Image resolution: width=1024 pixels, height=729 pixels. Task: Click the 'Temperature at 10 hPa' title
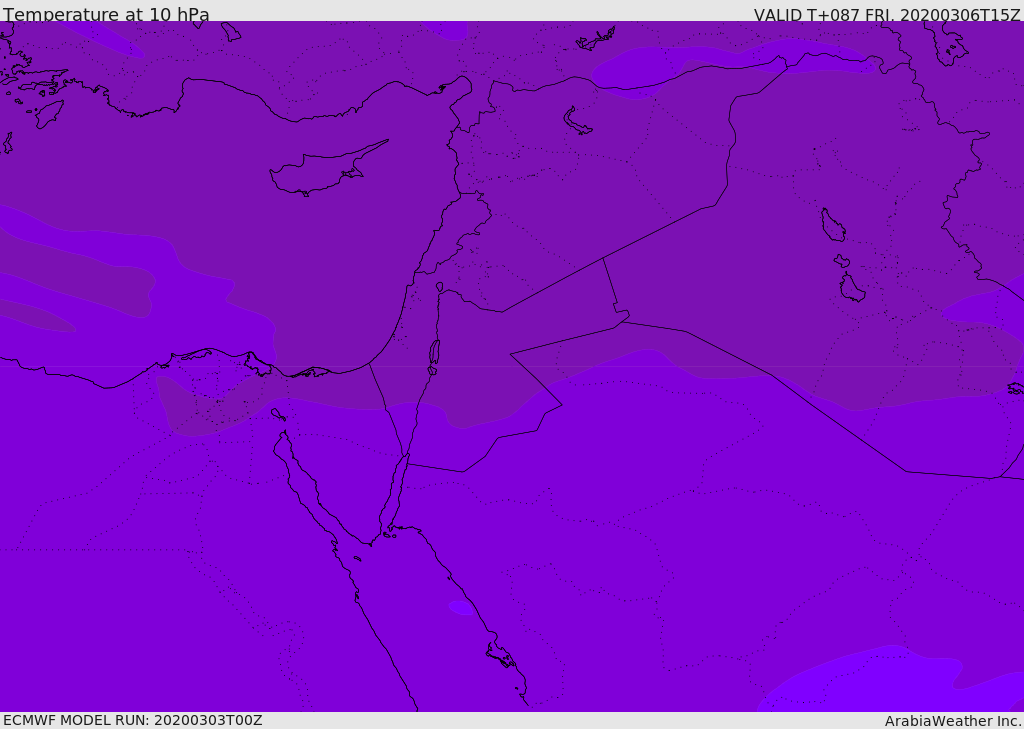[x=106, y=14]
